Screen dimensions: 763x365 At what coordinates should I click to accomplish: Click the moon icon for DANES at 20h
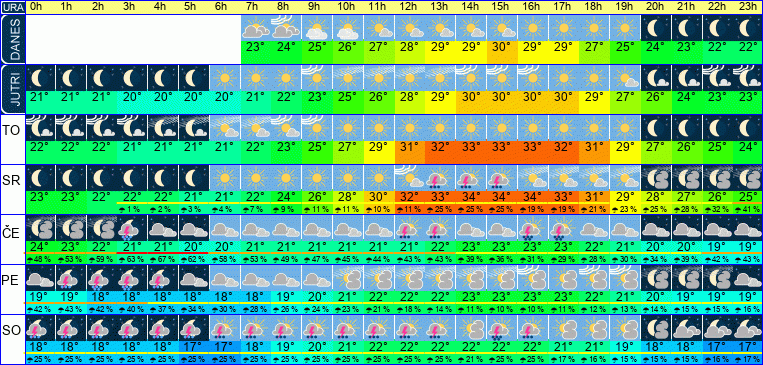point(656,28)
